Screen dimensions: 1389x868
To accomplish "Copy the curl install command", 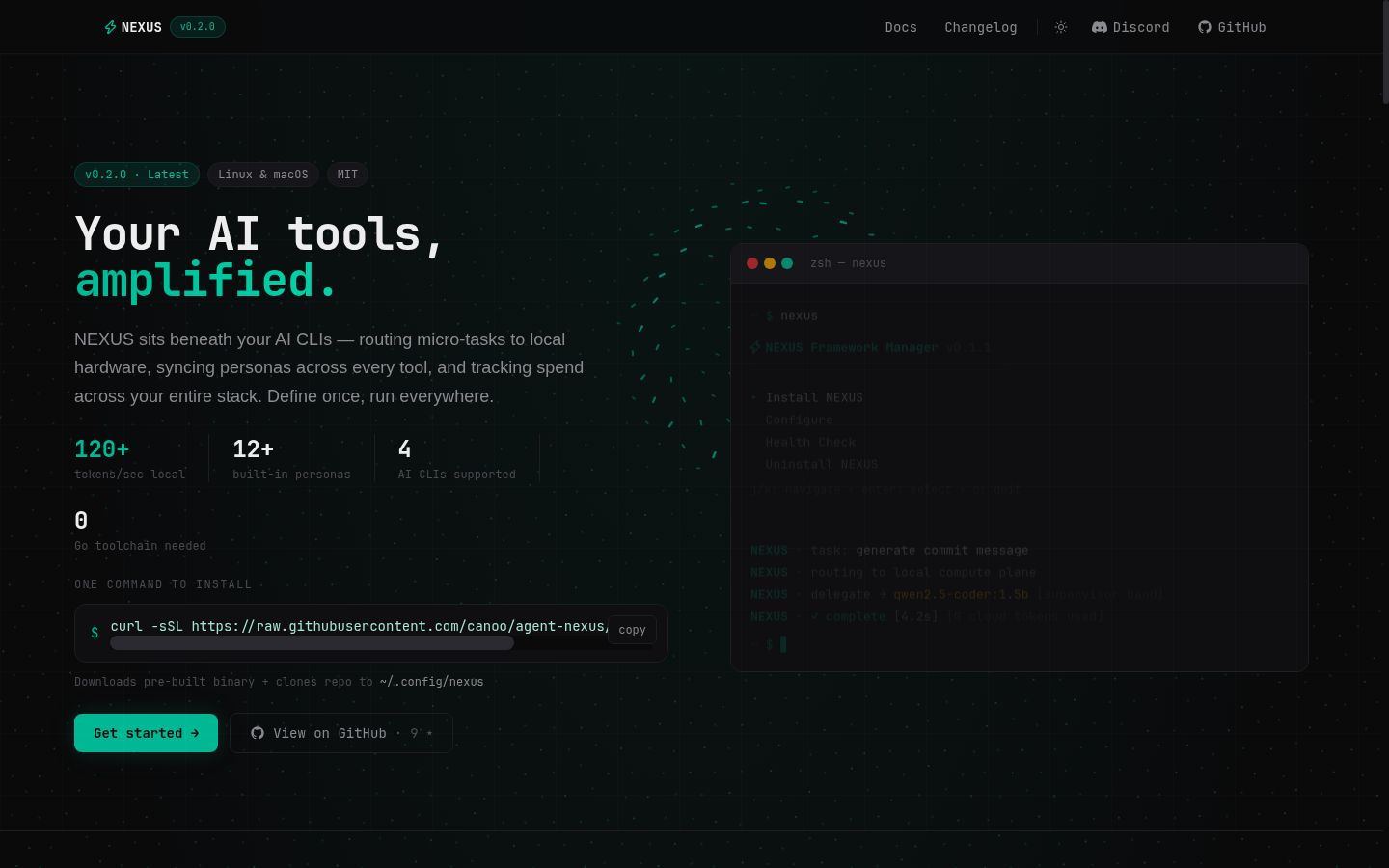I will click(633, 630).
